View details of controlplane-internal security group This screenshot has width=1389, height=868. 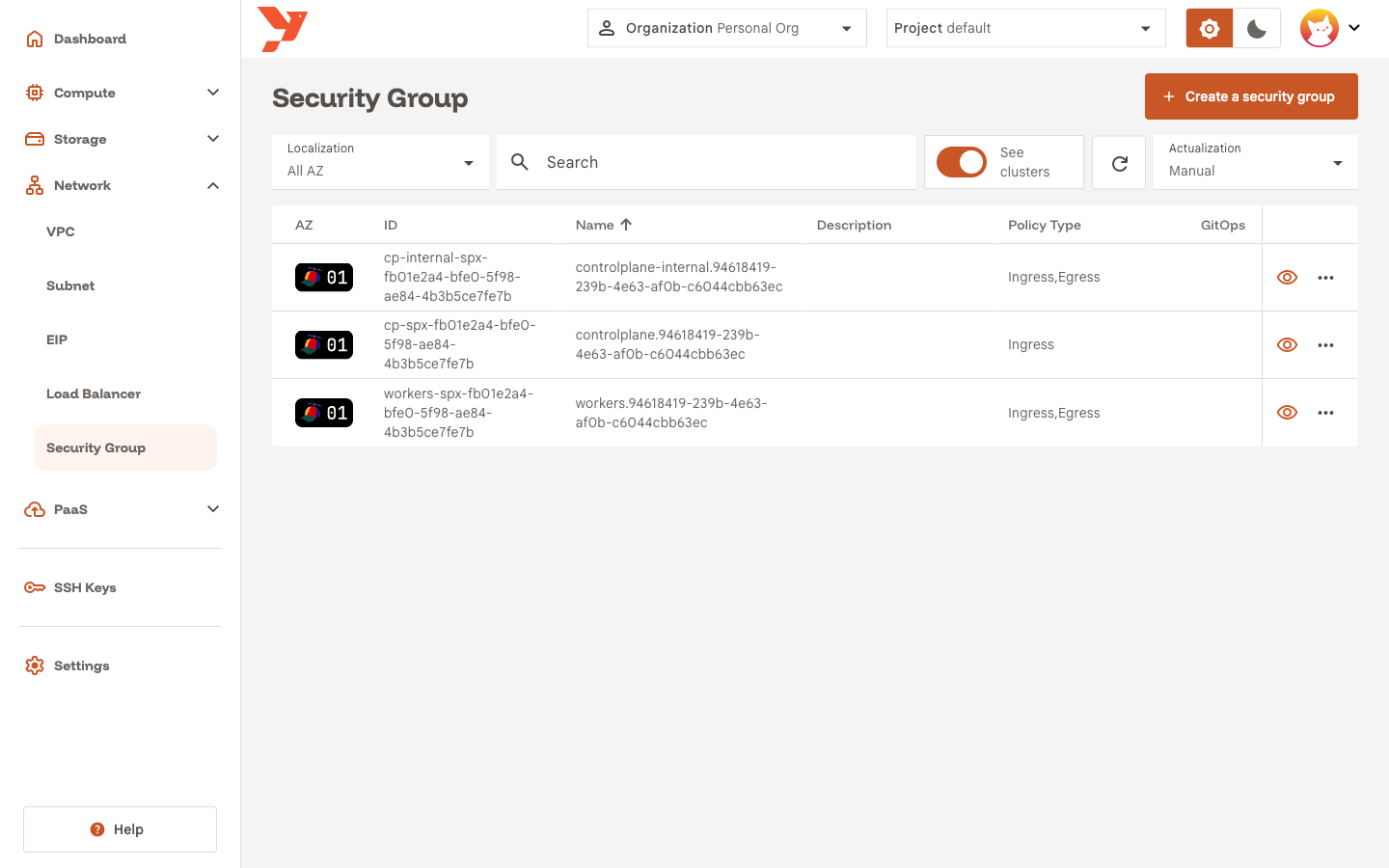point(1287,278)
